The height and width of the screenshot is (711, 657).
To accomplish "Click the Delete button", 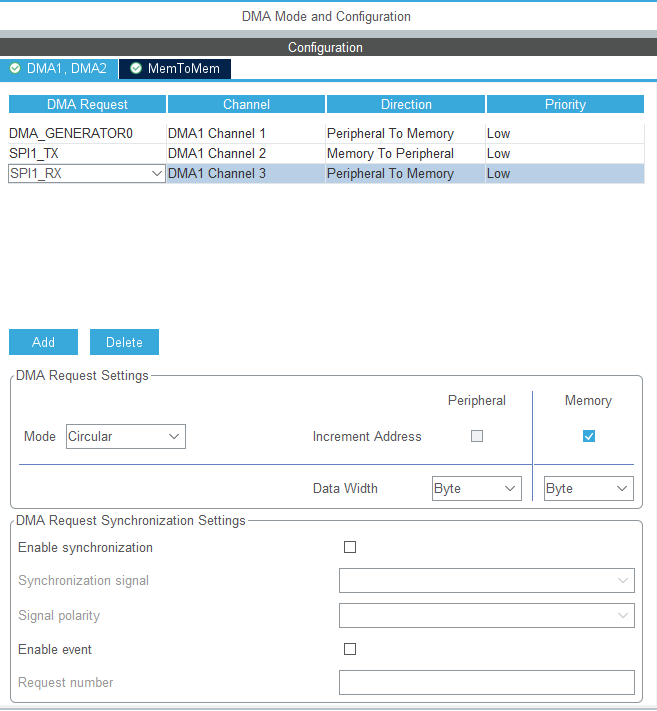I will [x=124, y=342].
